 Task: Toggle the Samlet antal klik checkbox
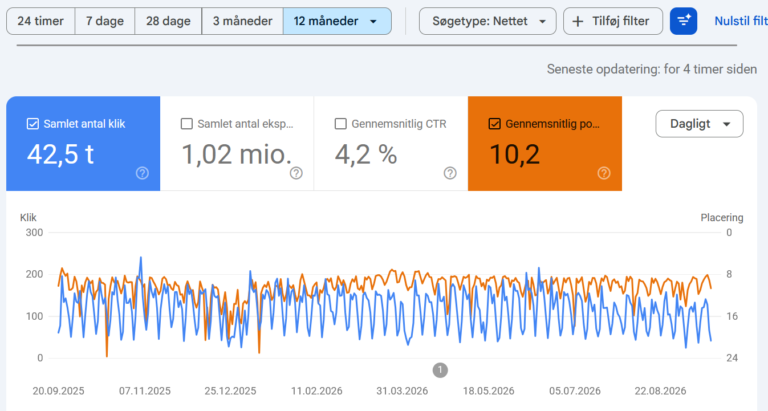(32, 124)
